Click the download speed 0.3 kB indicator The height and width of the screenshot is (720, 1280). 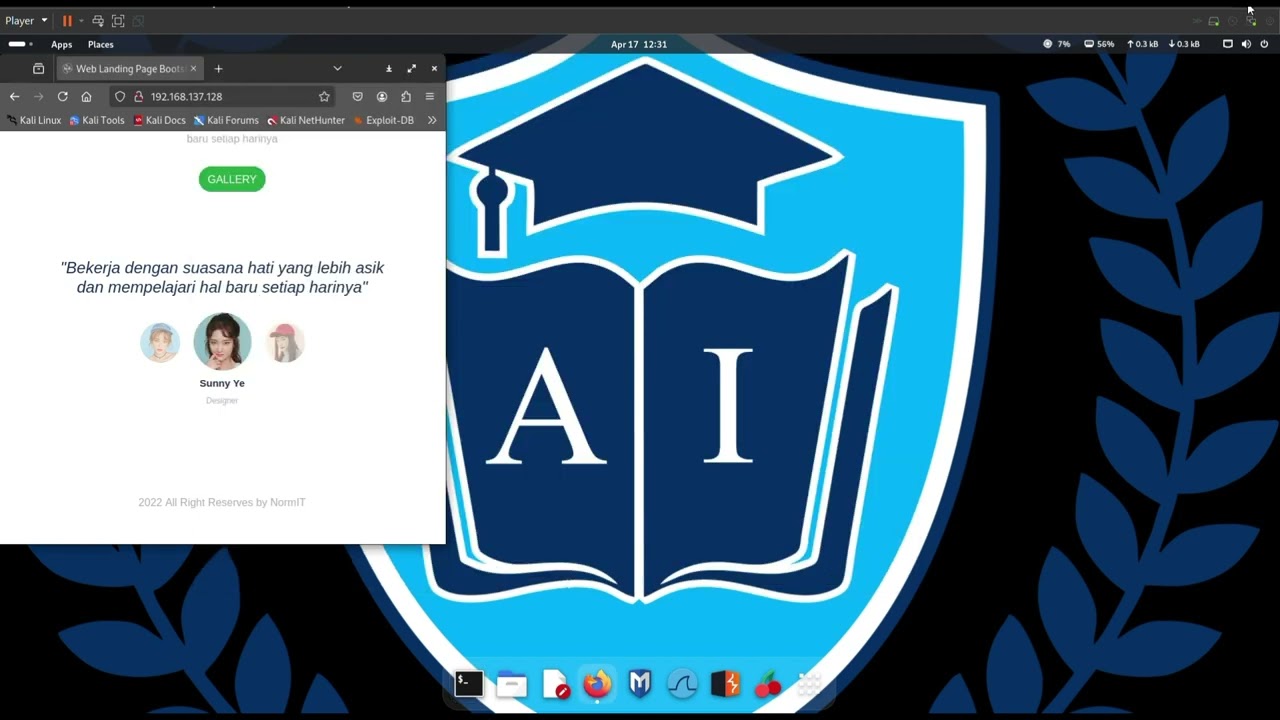click(x=1184, y=44)
